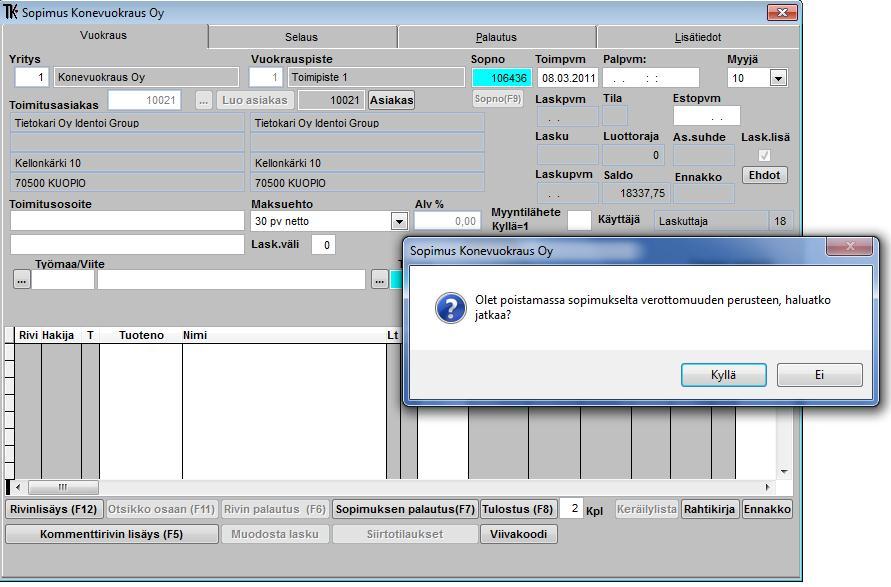Click the horizontal scrollbar thumb
The image size is (891, 587).
[x=63, y=487]
